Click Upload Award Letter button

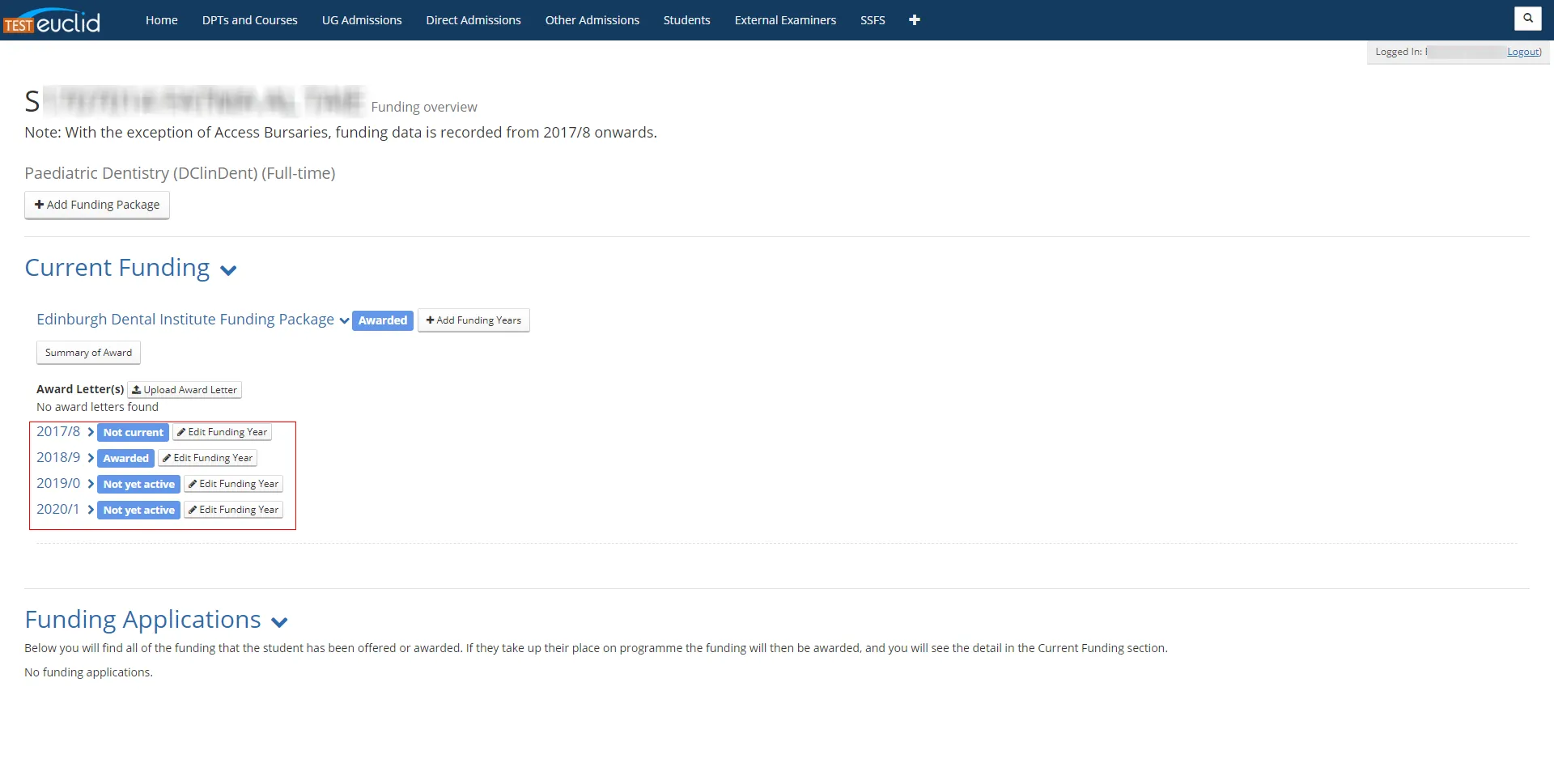point(185,390)
